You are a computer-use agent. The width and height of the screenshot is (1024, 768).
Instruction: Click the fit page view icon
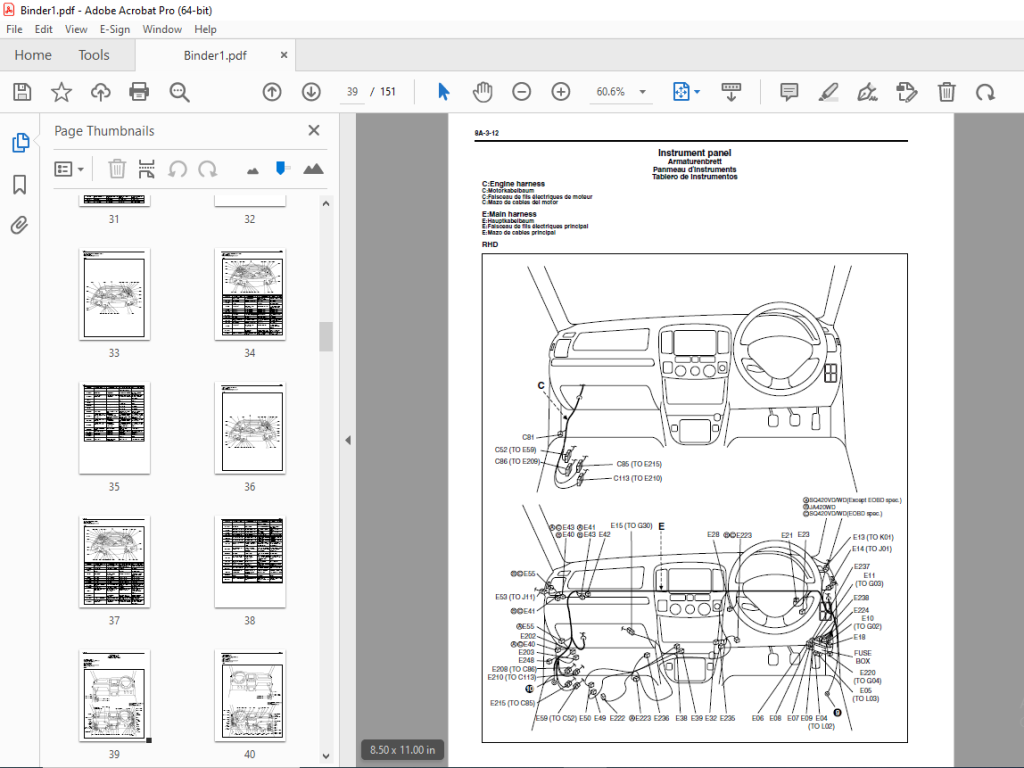click(680, 92)
